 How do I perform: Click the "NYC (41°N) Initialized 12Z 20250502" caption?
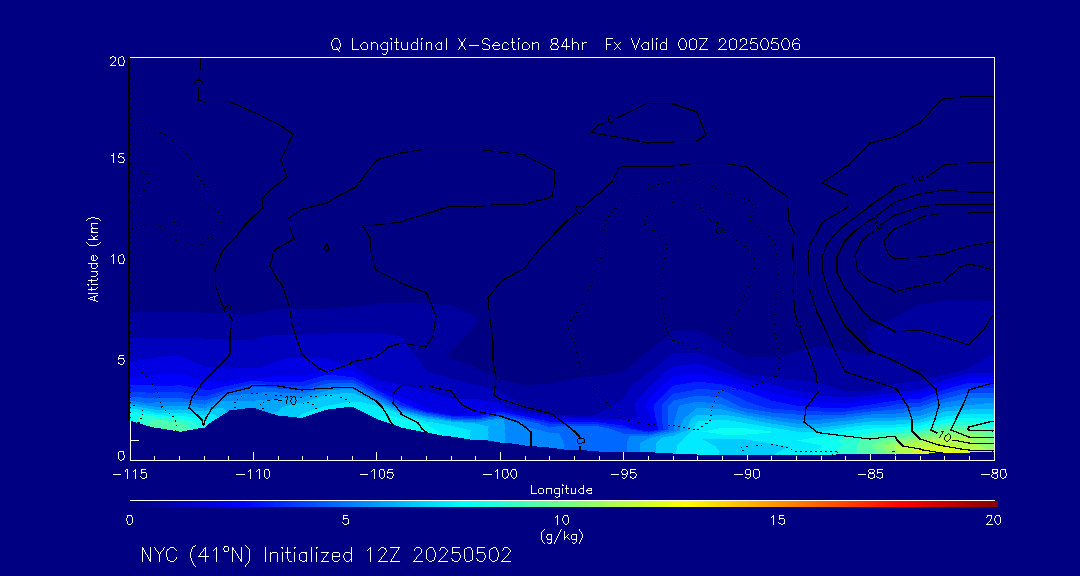point(326,555)
